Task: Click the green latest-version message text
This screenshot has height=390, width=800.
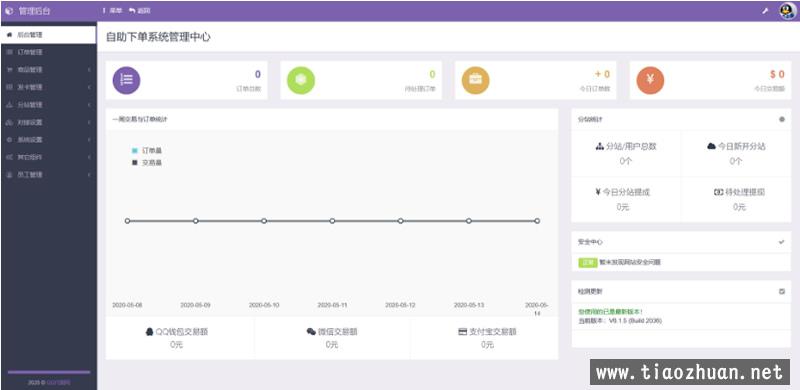Action: pos(611,311)
